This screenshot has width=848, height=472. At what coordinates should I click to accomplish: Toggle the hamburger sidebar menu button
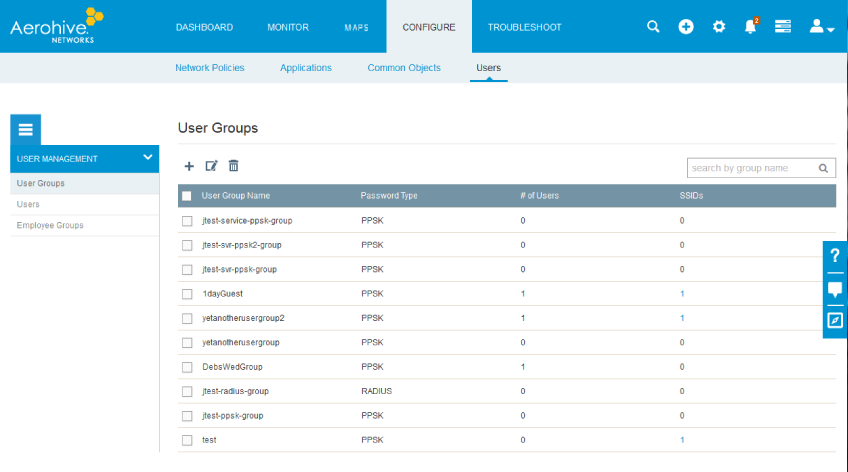tap(25, 130)
